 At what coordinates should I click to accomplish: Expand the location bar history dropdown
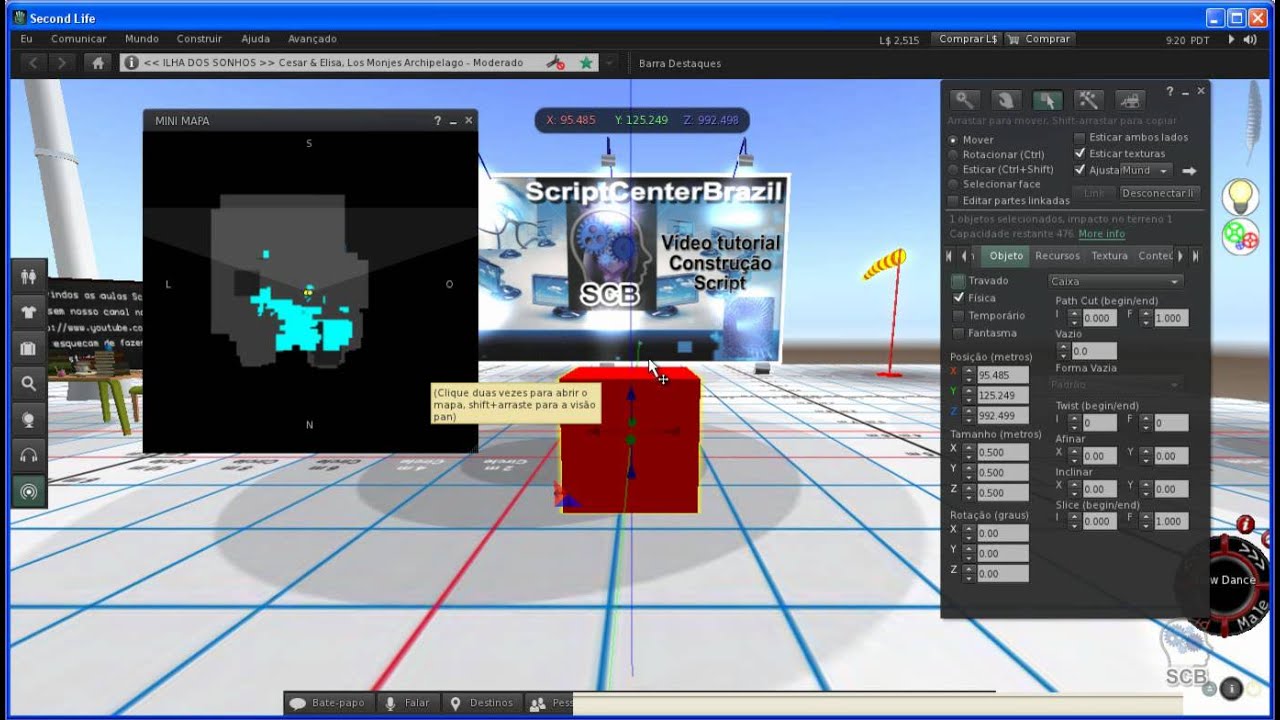[x=609, y=63]
